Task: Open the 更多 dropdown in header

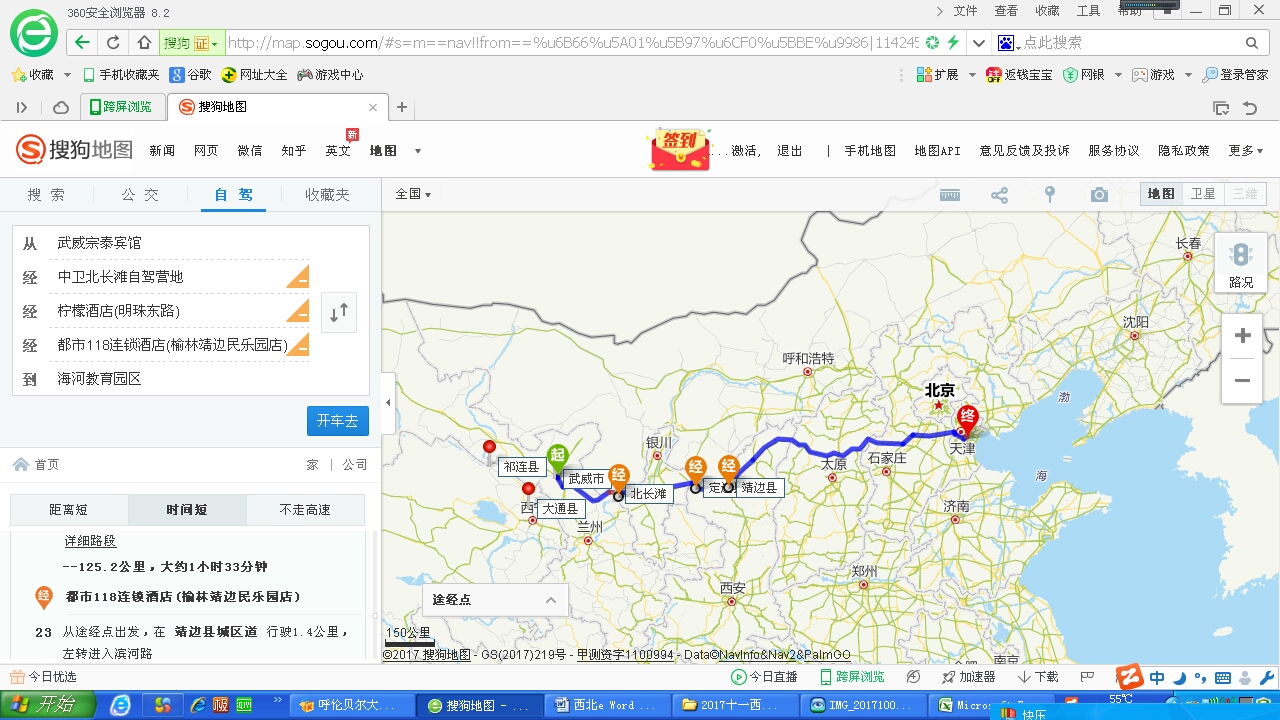Action: click(1245, 151)
